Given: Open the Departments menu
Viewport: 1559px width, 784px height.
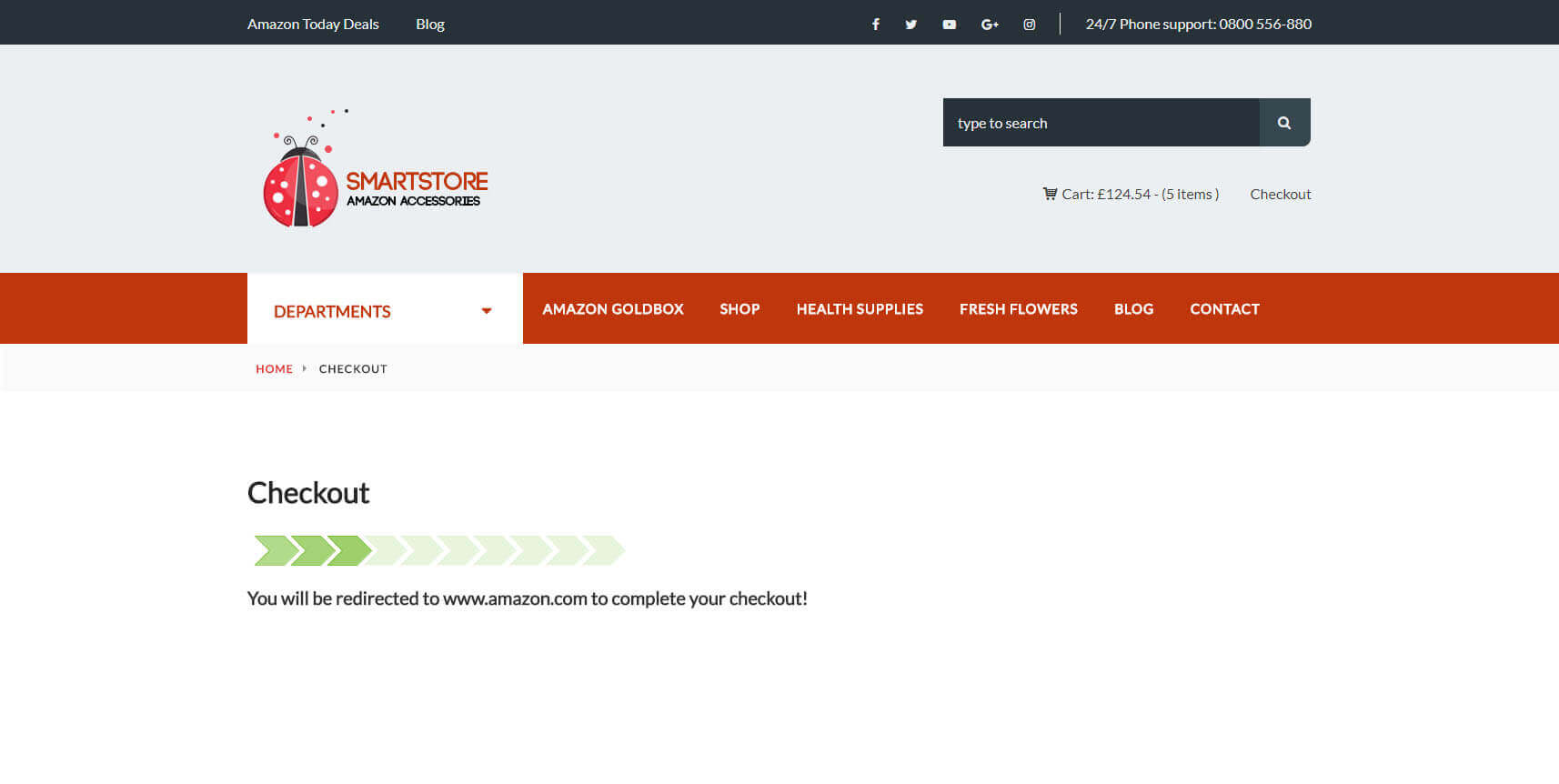Looking at the screenshot, I should coord(385,309).
